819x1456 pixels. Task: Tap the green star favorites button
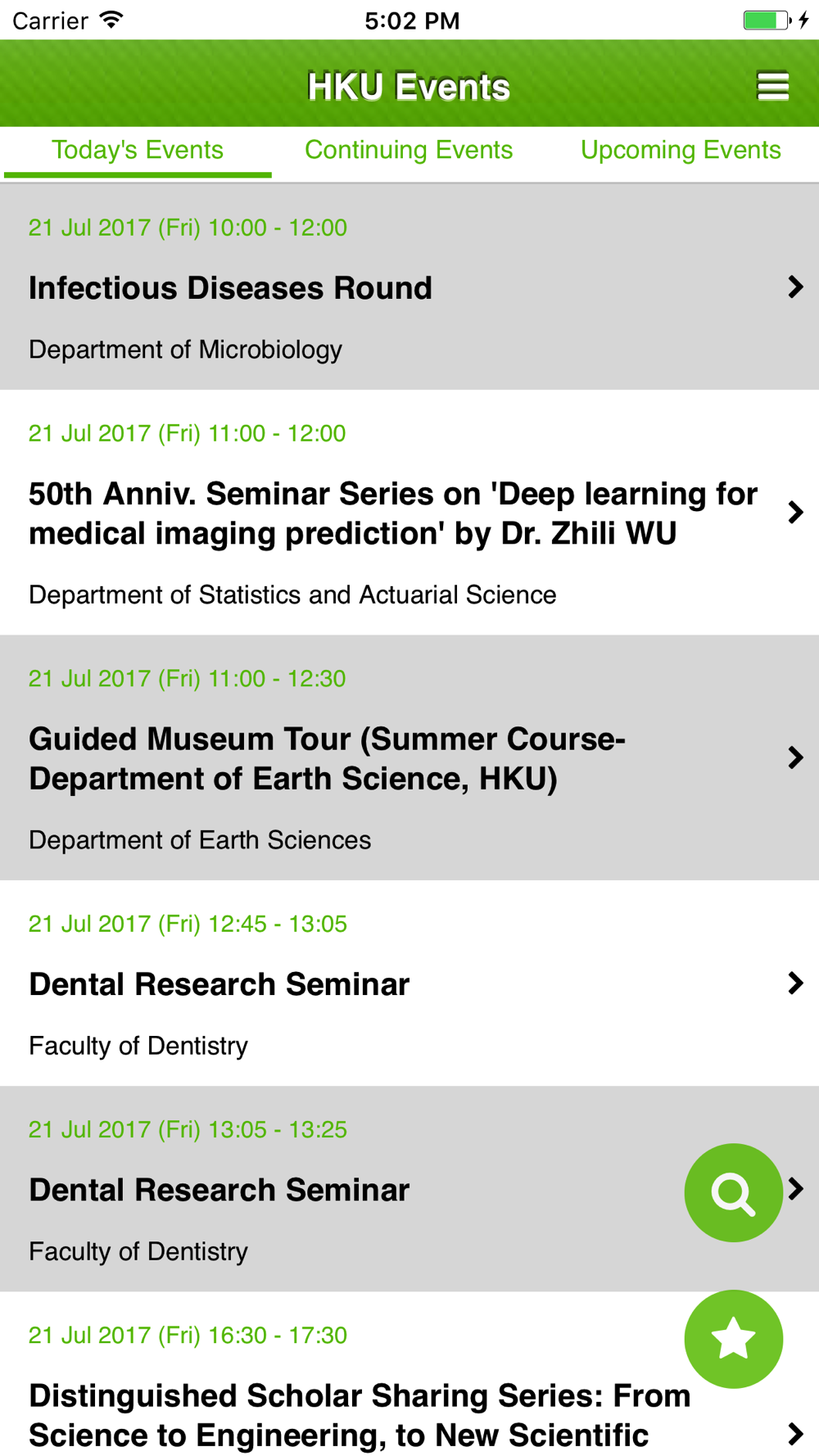point(733,1339)
